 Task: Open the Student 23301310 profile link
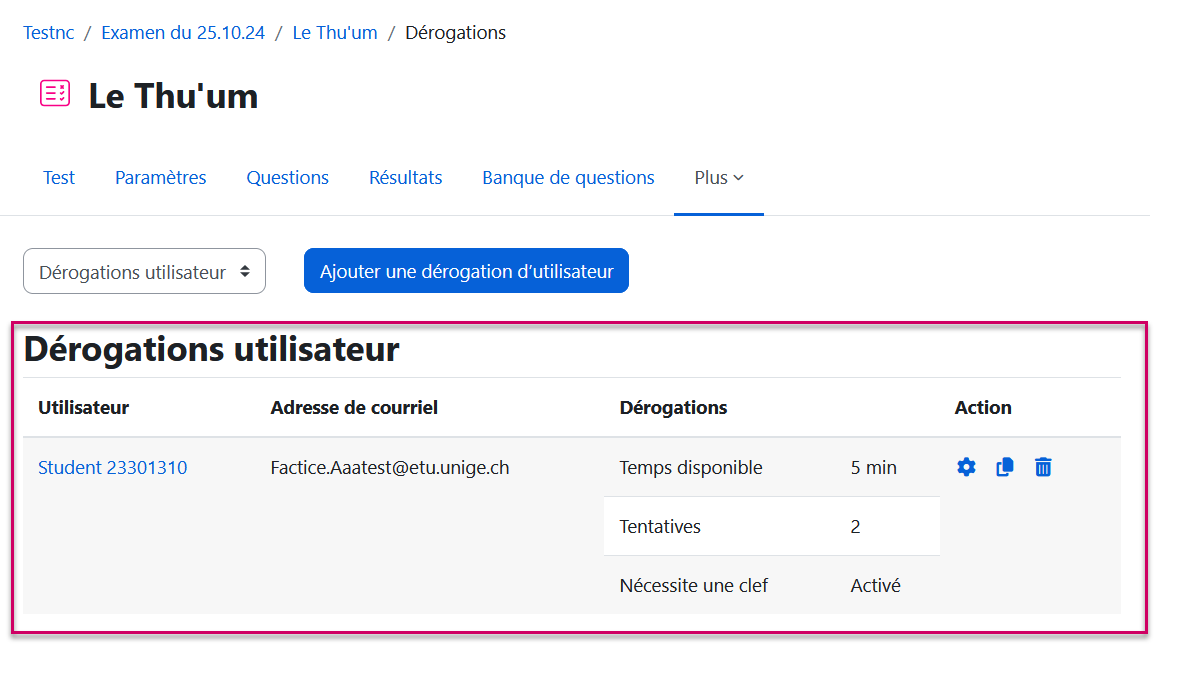(x=112, y=467)
